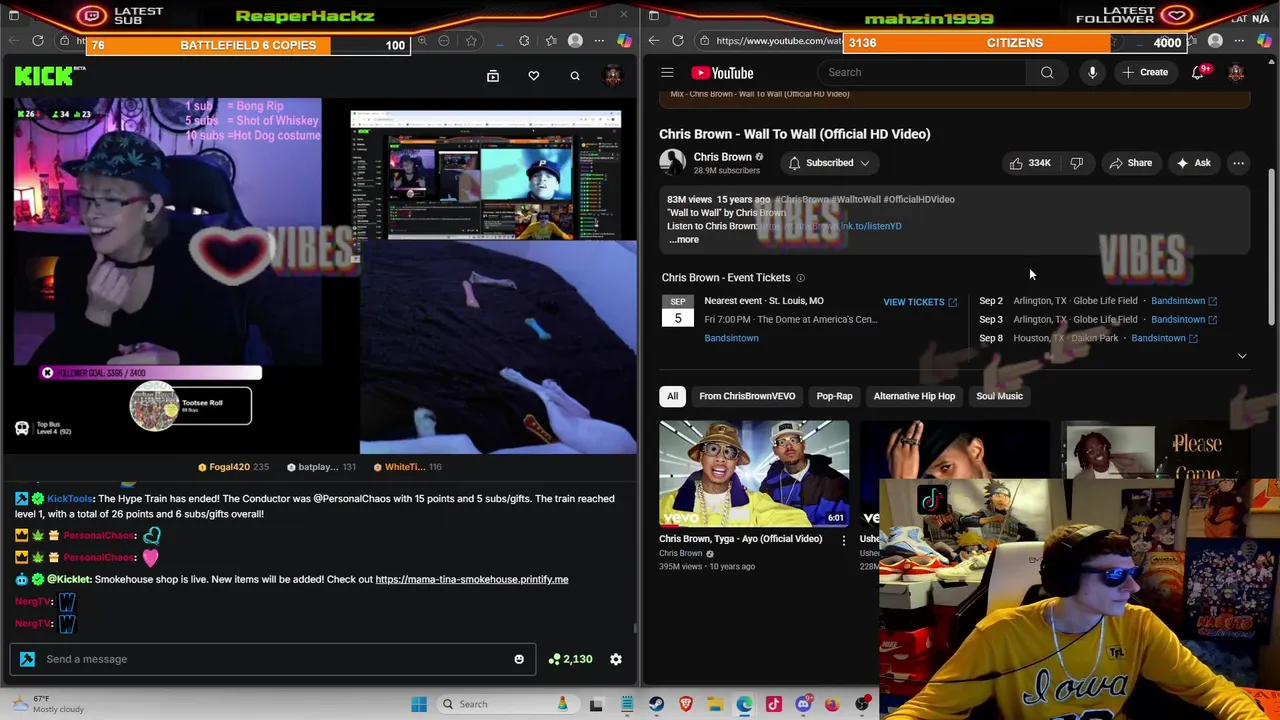Viewport: 1280px width, 720px height.
Task: Open the Discord taskbar icon
Action: point(803,704)
